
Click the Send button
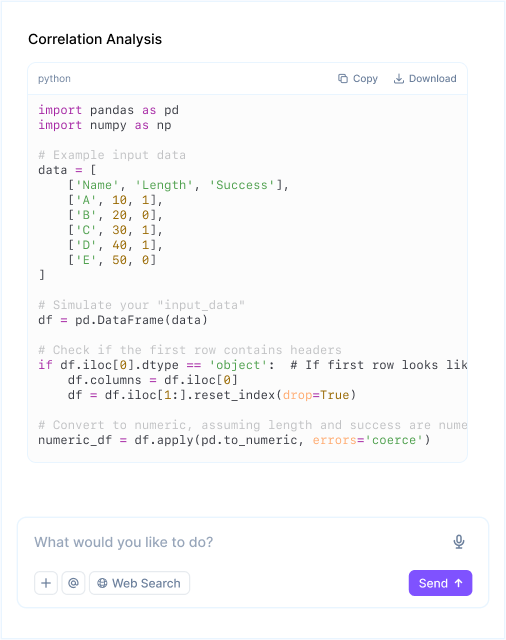[x=440, y=583]
